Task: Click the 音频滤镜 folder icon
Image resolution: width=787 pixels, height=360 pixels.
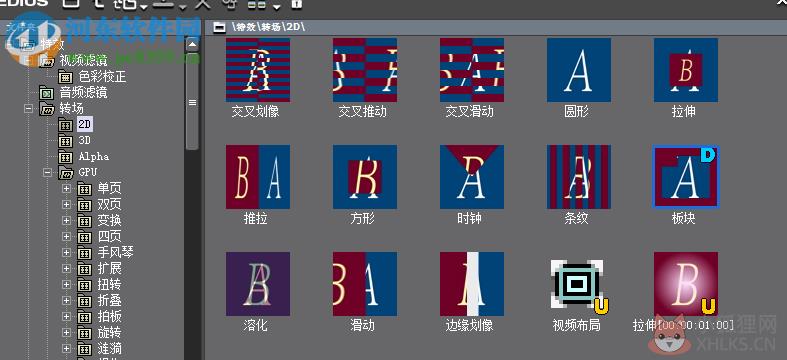Action: tap(47, 93)
